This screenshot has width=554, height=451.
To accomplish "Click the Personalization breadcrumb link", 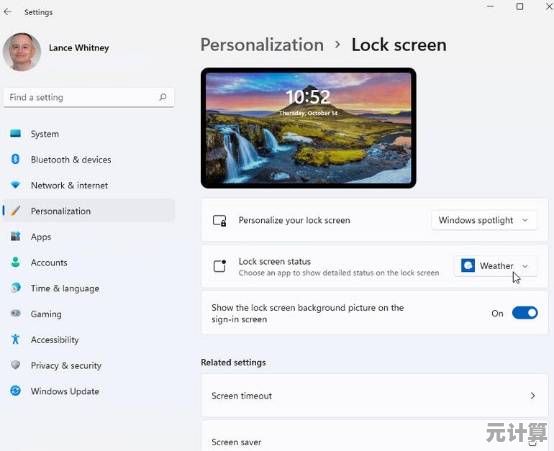I will click(x=262, y=45).
